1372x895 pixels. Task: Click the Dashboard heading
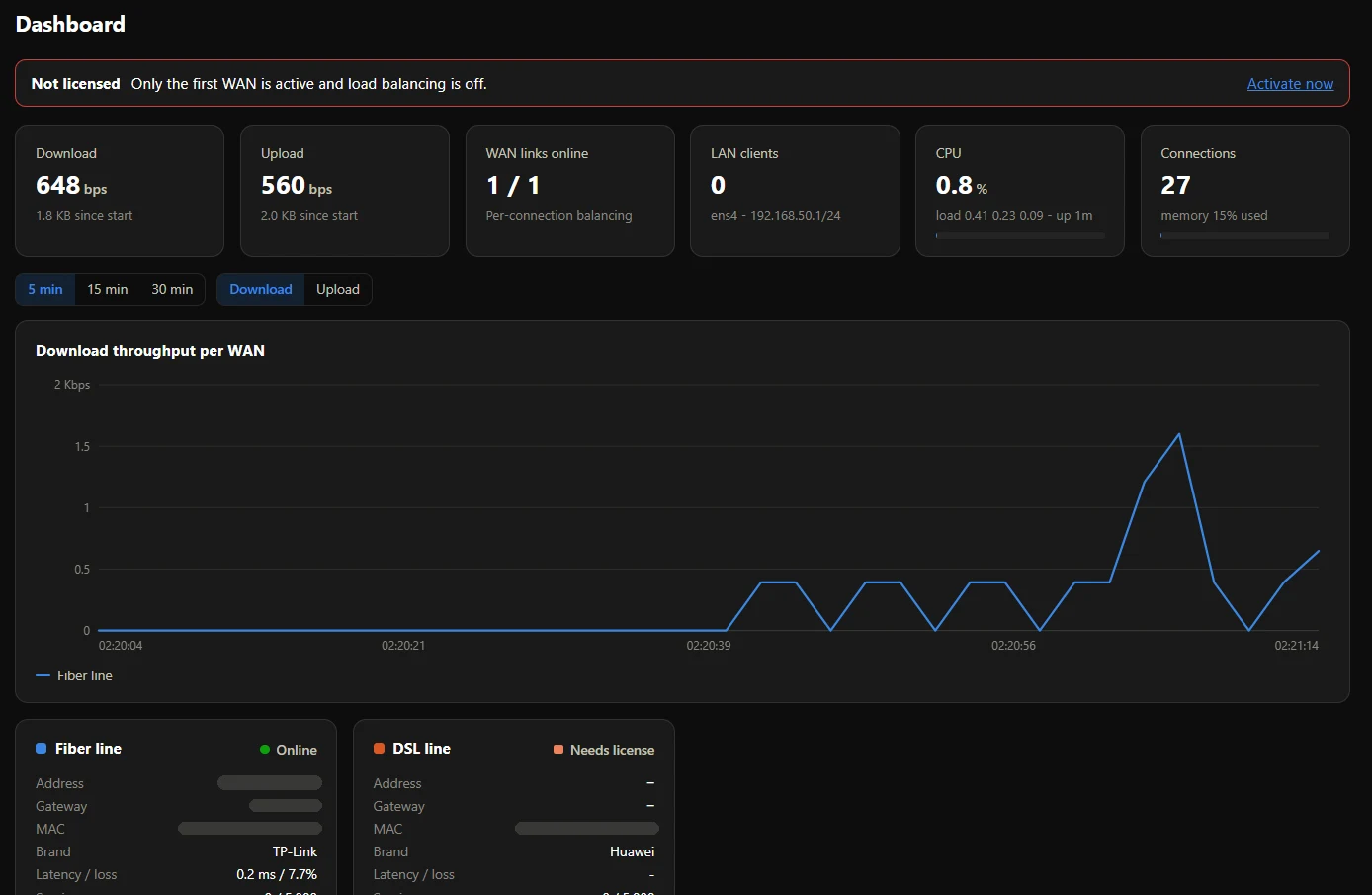coord(70,24)
